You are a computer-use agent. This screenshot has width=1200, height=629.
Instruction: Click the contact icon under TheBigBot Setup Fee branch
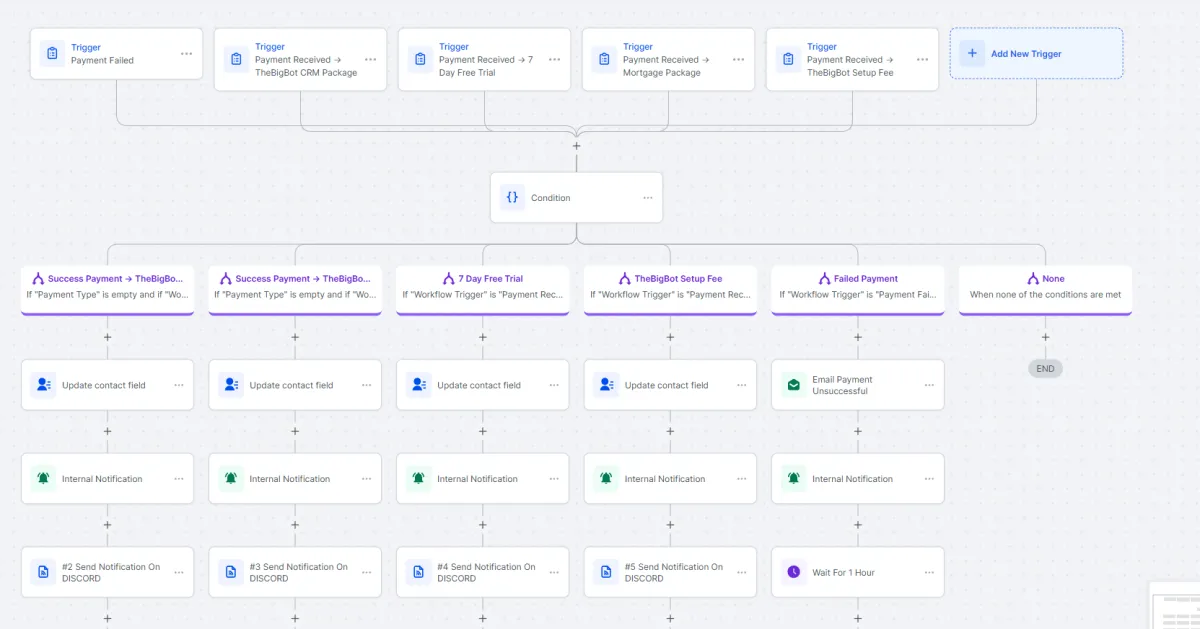[x=606, y=385]
